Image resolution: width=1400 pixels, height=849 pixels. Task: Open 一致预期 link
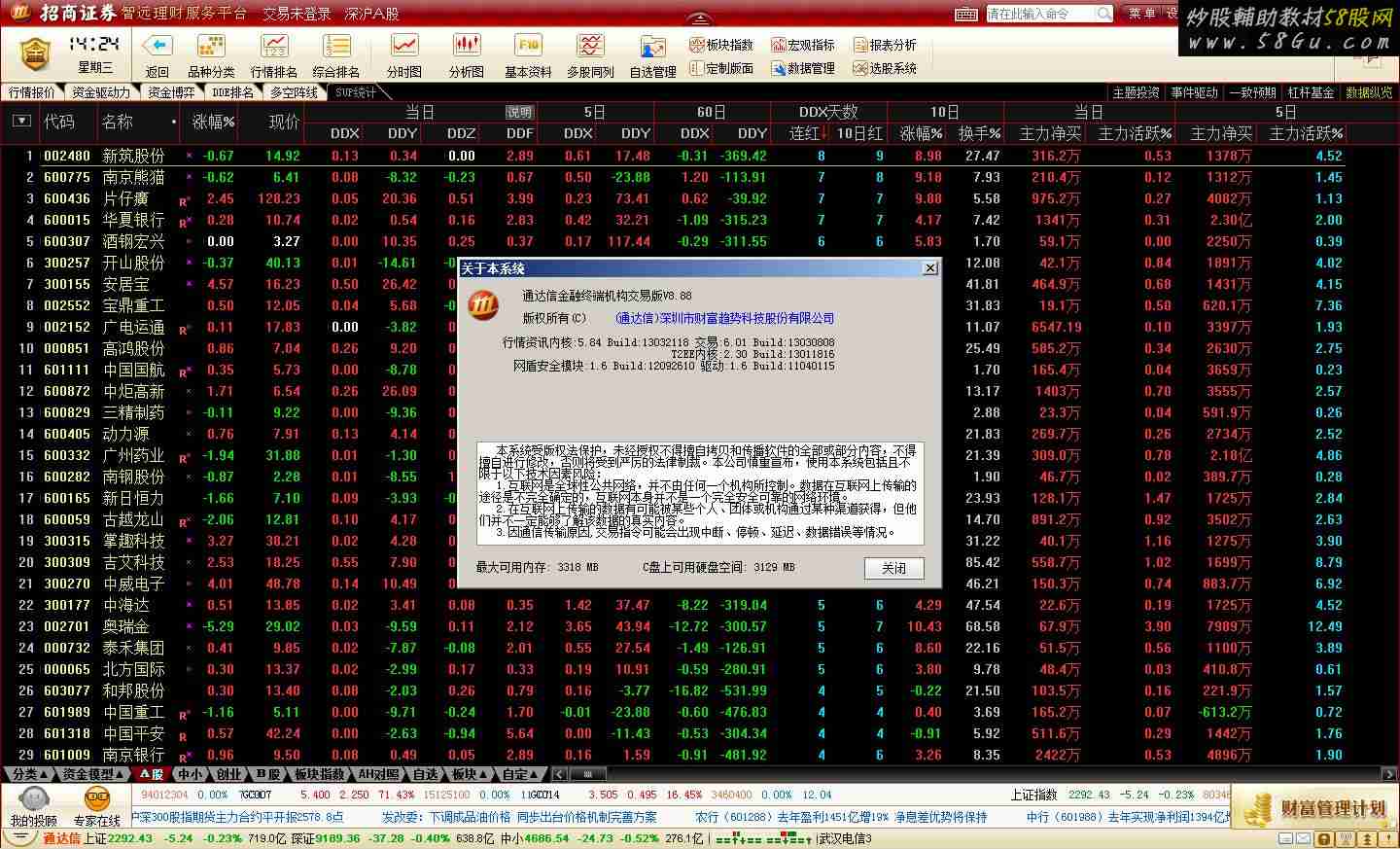[x=1252, y=92]
